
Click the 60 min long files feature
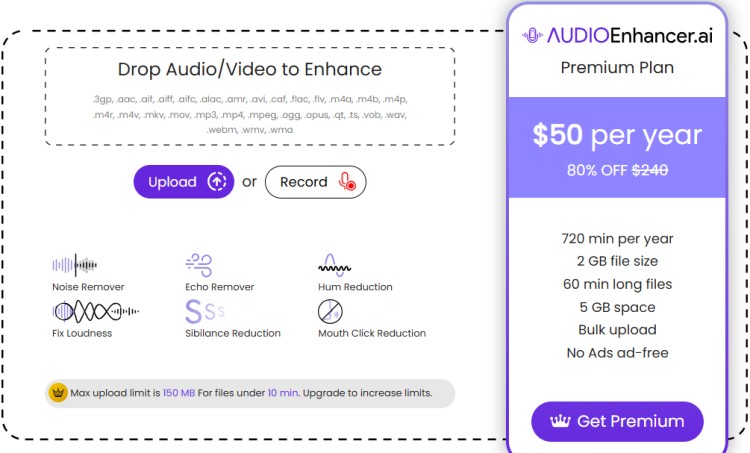point(617,284)
